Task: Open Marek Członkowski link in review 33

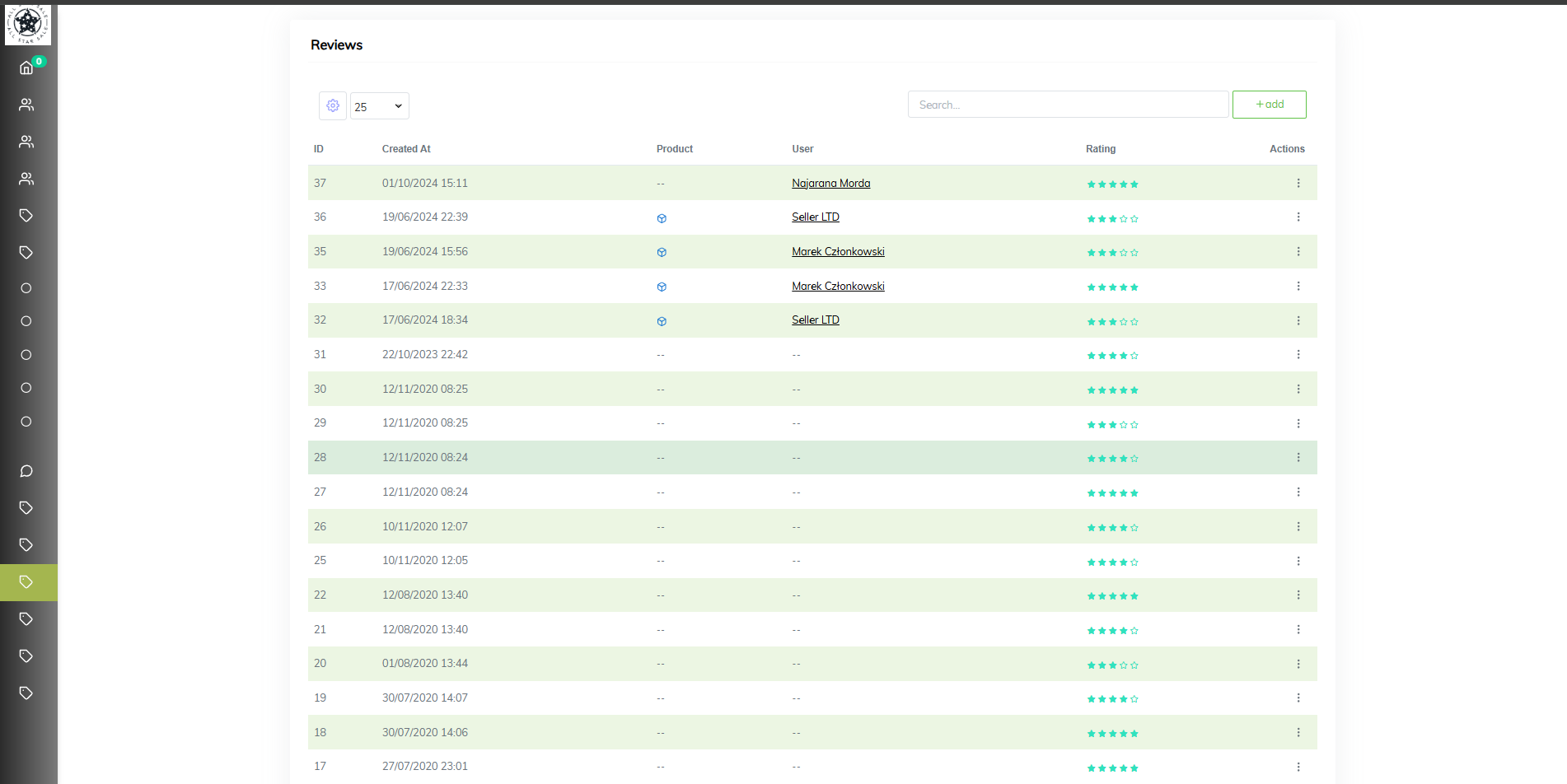Action: pos(838,286)
